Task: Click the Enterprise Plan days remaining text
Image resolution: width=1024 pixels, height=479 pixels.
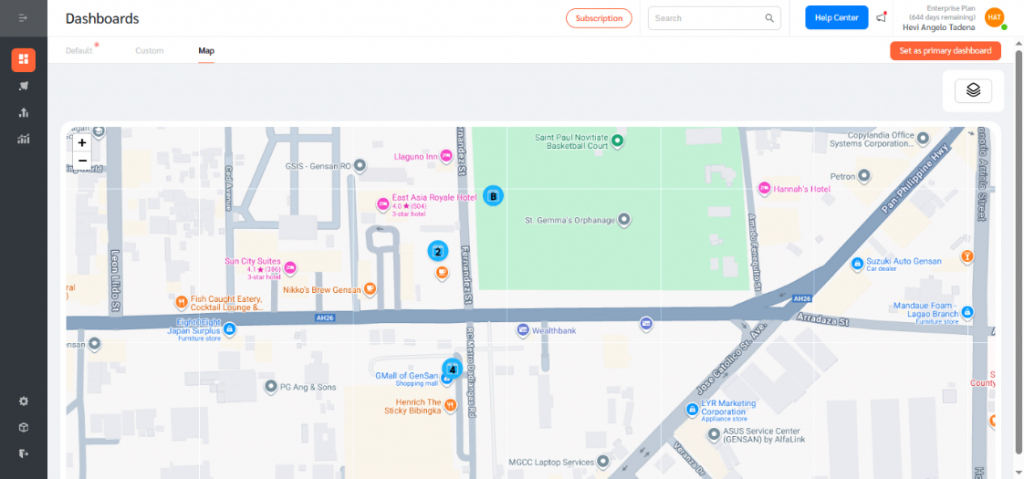Action: (942, 12)
